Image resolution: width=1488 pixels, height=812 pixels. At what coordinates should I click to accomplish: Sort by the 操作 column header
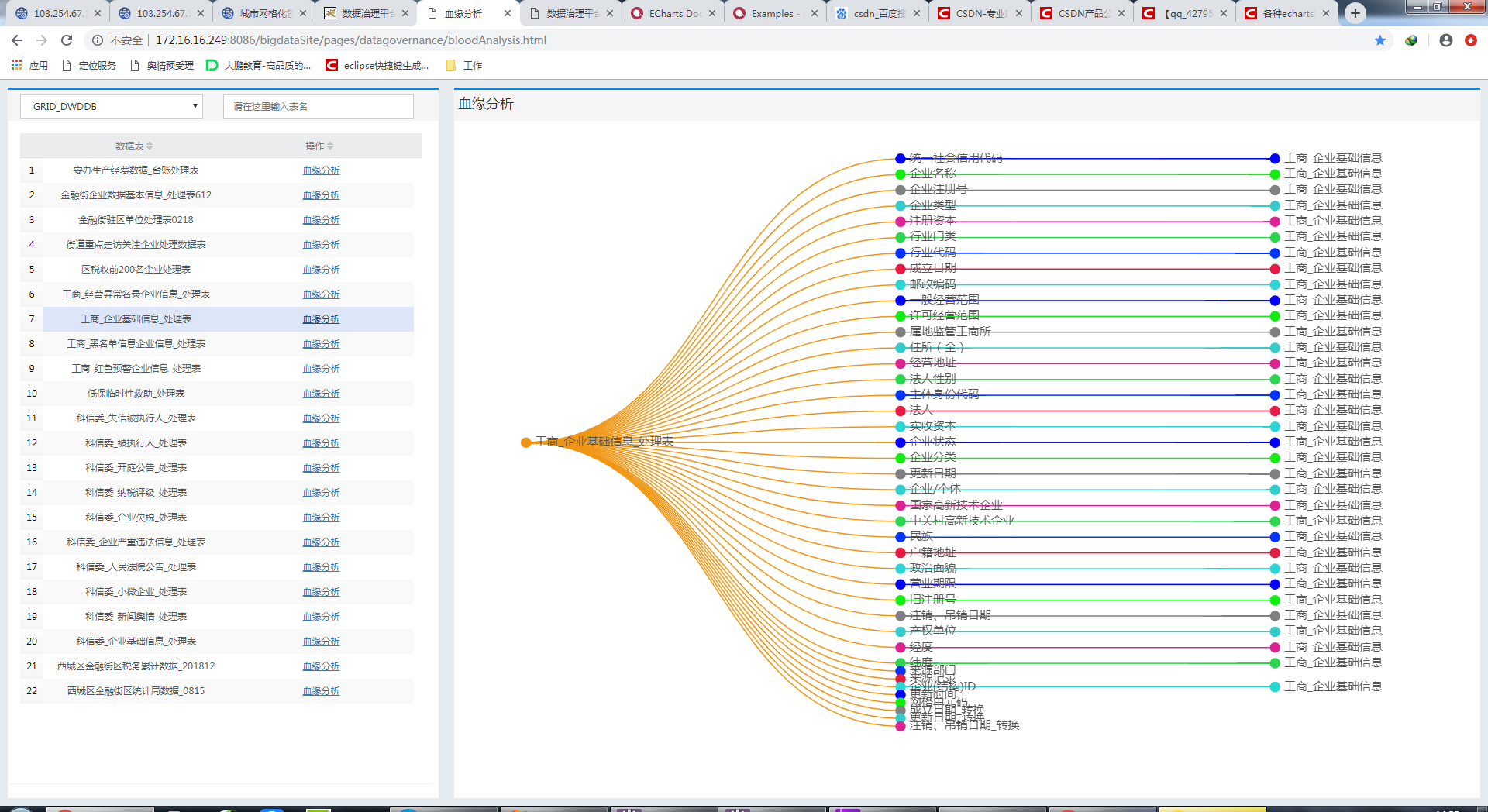[319, 146]
